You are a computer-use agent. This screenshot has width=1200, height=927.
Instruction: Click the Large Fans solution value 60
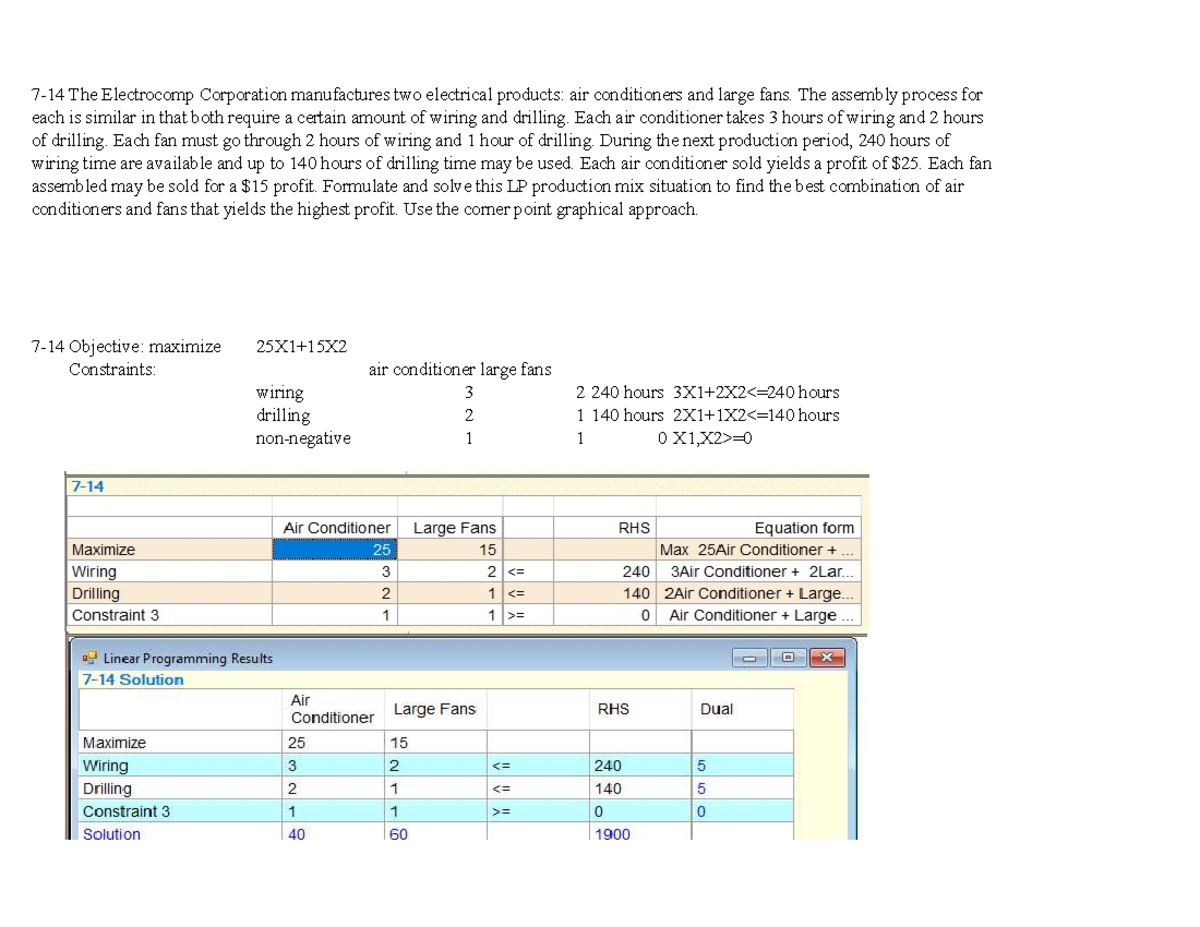point(398,834)
